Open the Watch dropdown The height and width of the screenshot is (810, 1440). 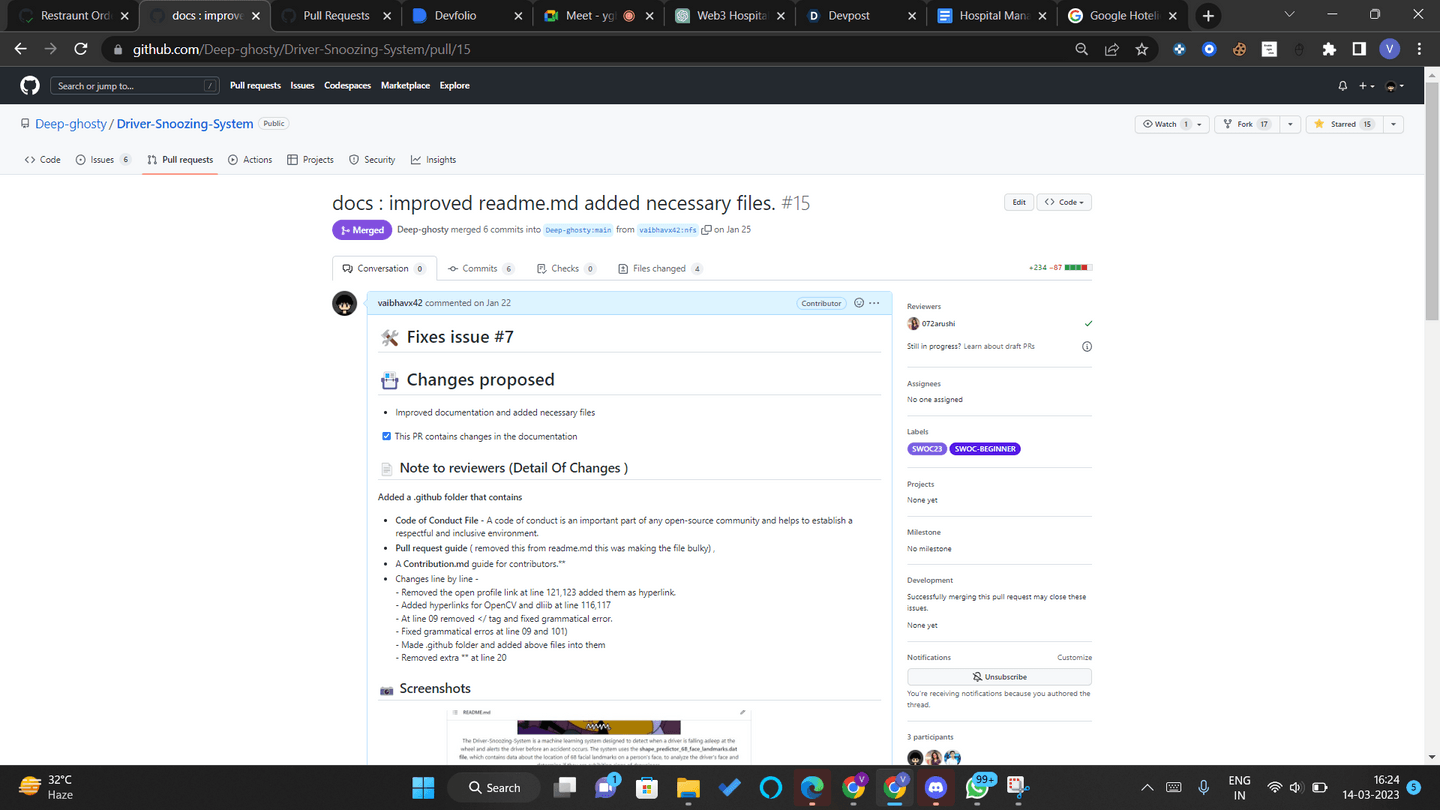[x=1171, y=124]
